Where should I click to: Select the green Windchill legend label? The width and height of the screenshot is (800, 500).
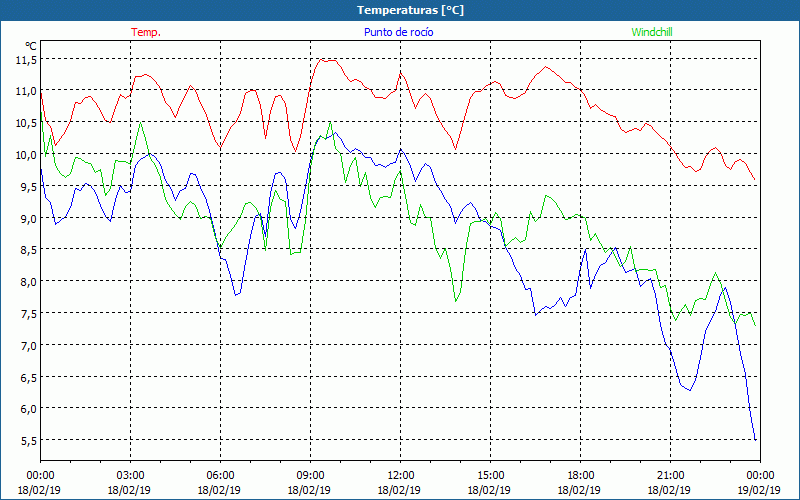(x=652, y=32)
